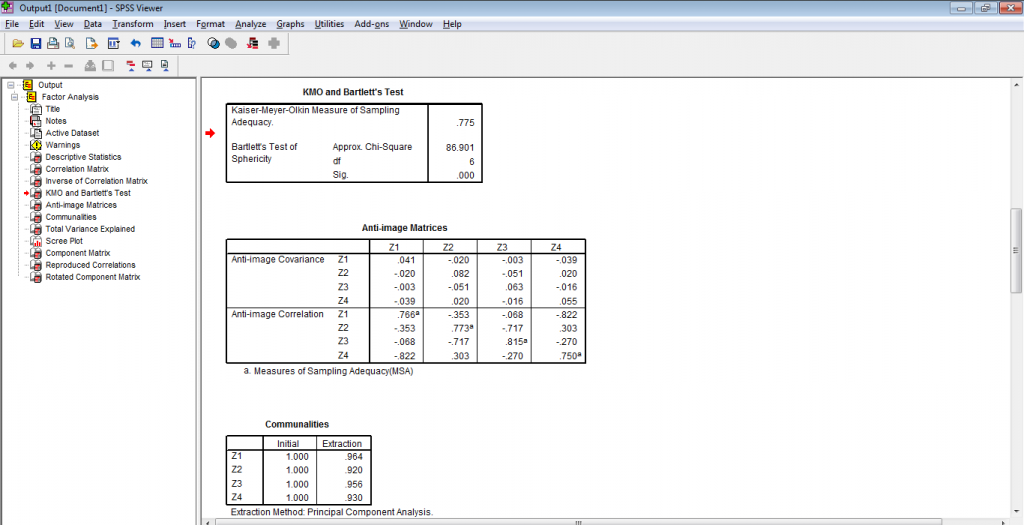
Task: Collapse the Factor Analysis tree node
Action: pyautogui.click(x=16, y=97)
